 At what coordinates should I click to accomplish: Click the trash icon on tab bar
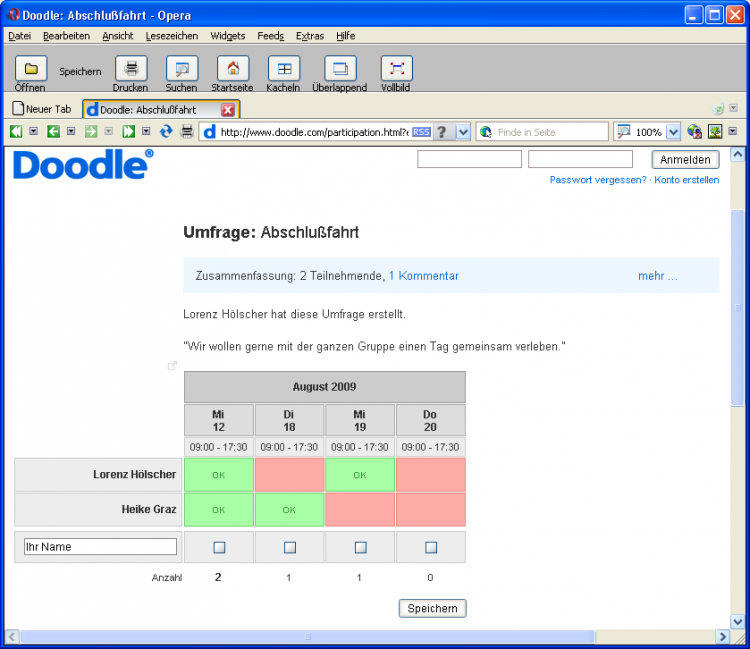coord(718,109)
